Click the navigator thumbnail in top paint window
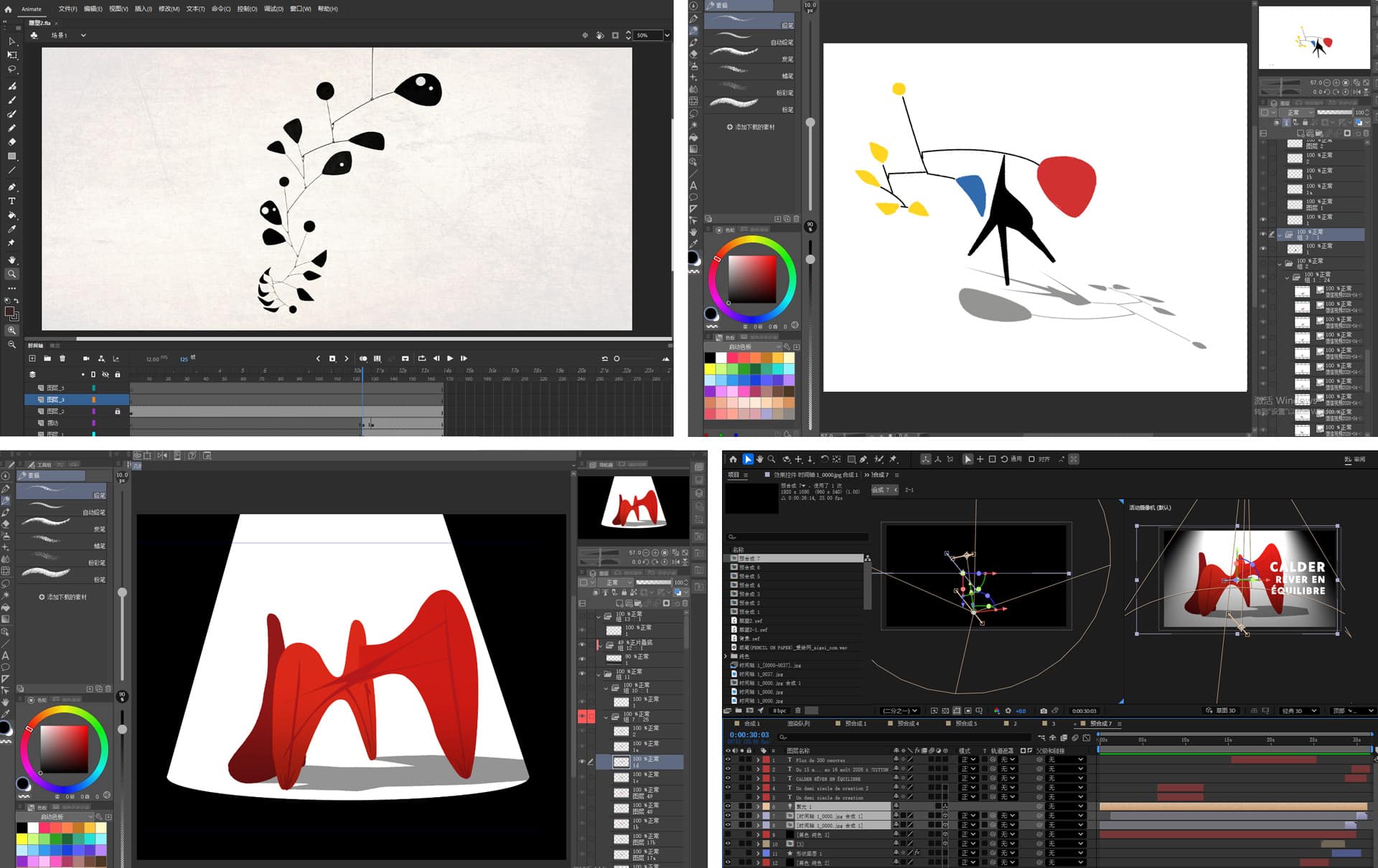 [1314, 38]
